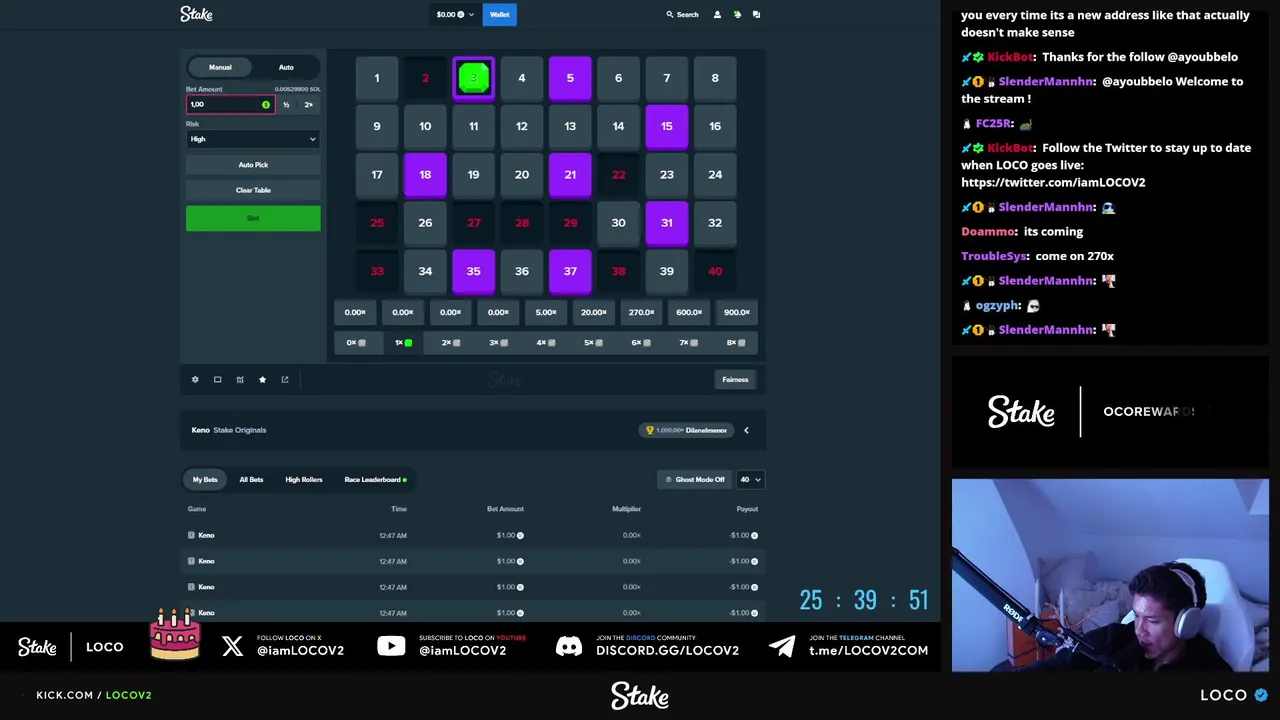Viewport: 1280px width, 720px height.
Task: Click the 270.0× payout box
Action: (x=641, y=313)
